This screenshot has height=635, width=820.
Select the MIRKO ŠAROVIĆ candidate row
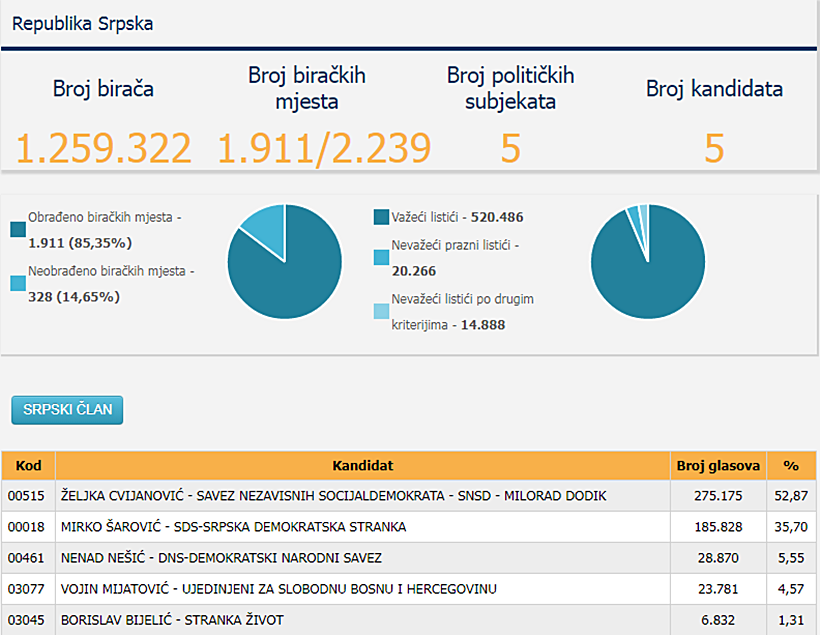409,527
